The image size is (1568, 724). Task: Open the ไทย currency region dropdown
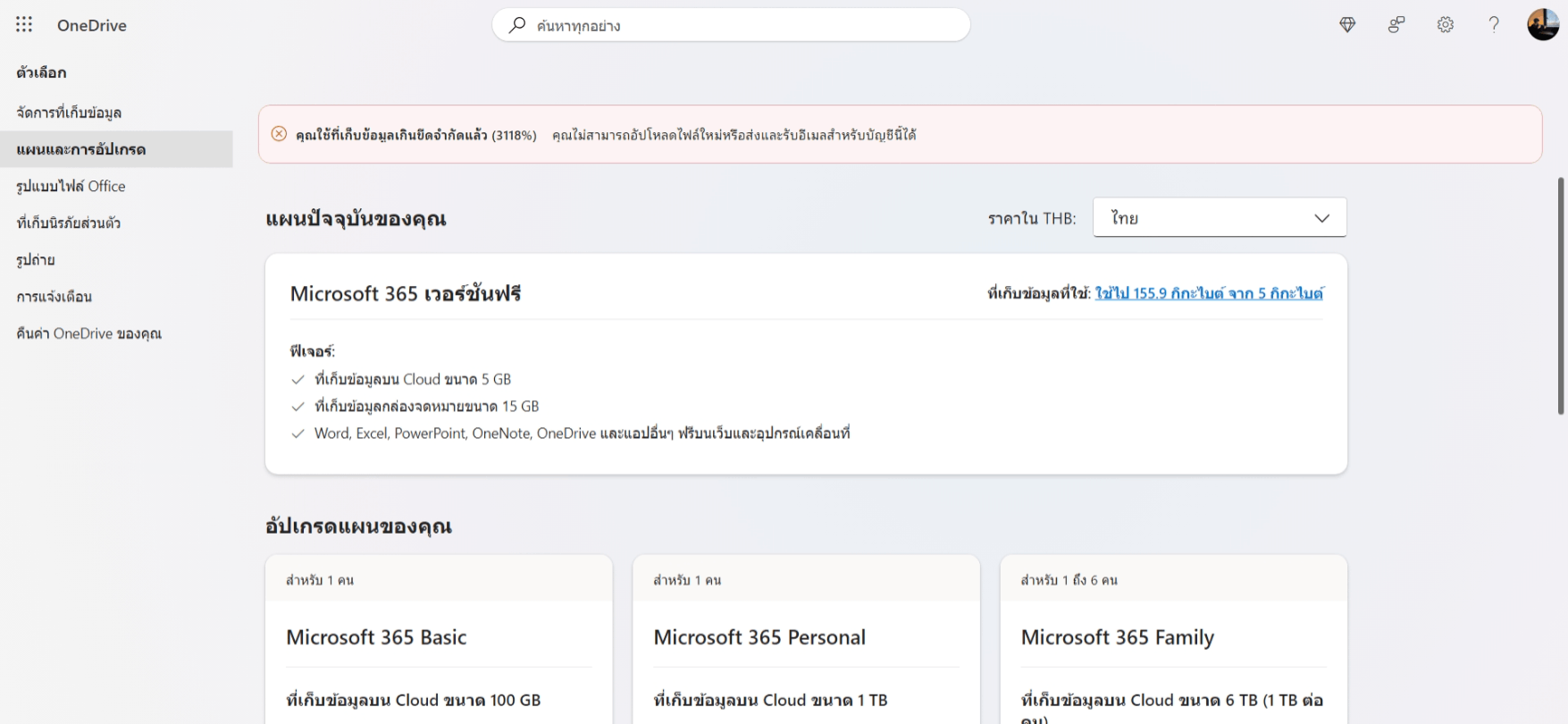(x=1220, y=217)
